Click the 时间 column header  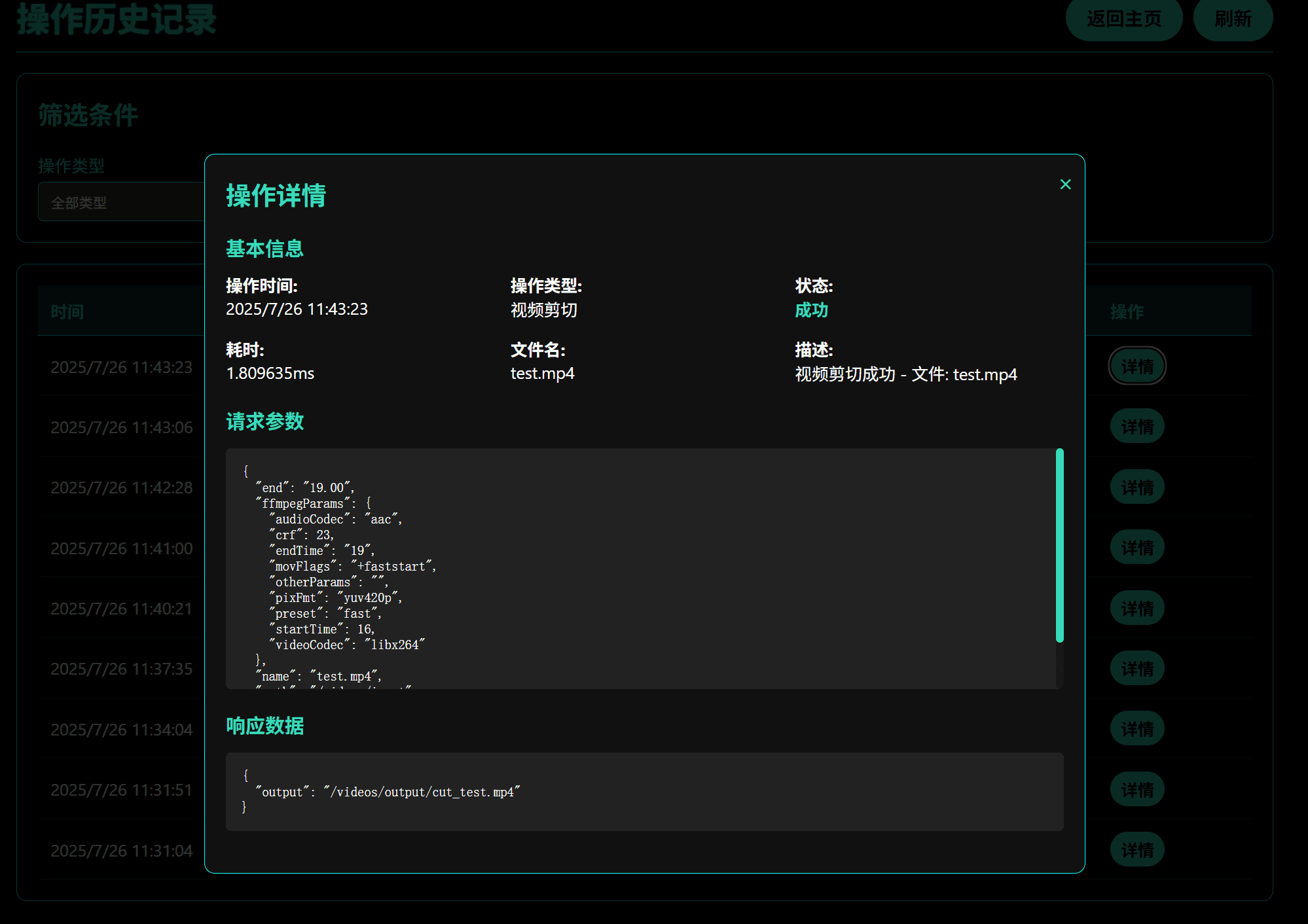(67, 311)
